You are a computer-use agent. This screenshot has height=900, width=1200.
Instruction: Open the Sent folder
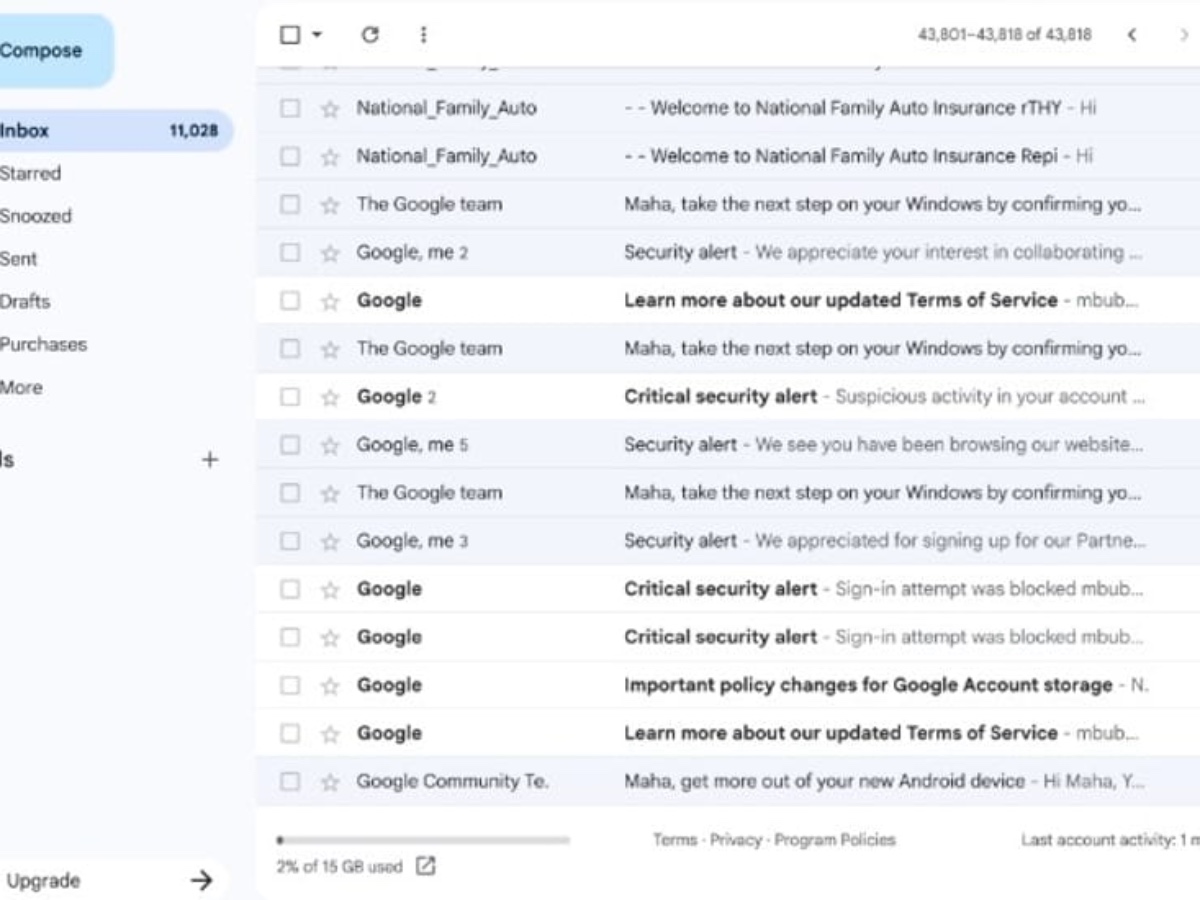(18, 258)
